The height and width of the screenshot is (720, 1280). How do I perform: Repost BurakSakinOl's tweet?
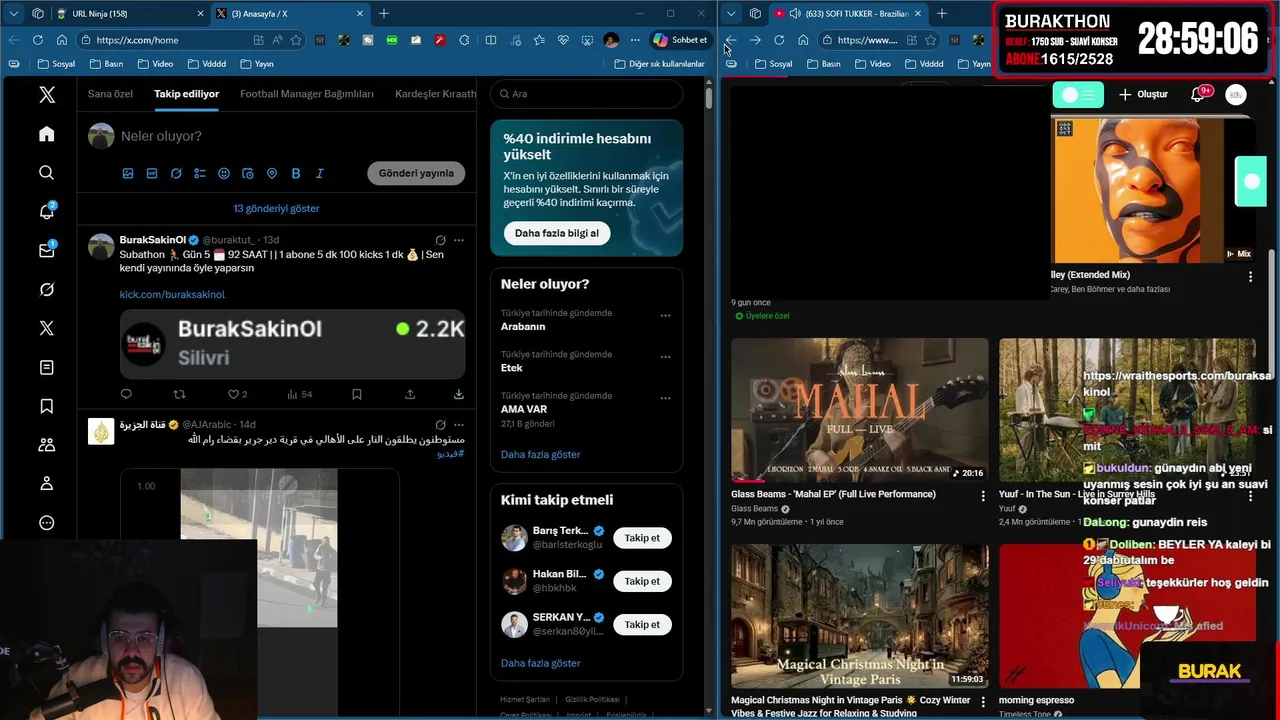(180, 395)
